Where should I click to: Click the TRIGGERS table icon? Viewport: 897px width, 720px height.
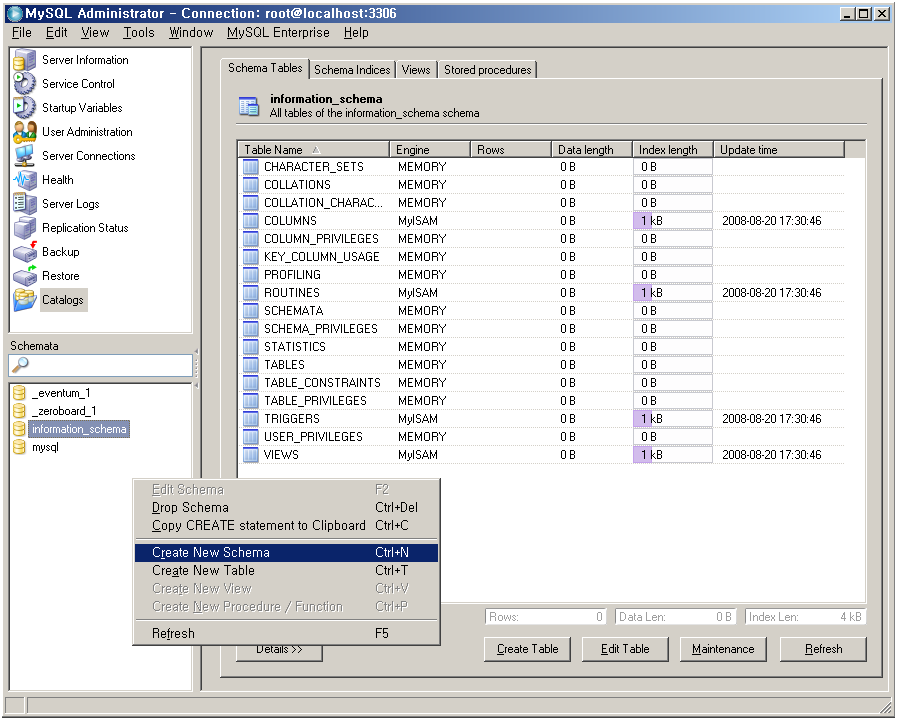pyautogui.click(x=251, y=419)
